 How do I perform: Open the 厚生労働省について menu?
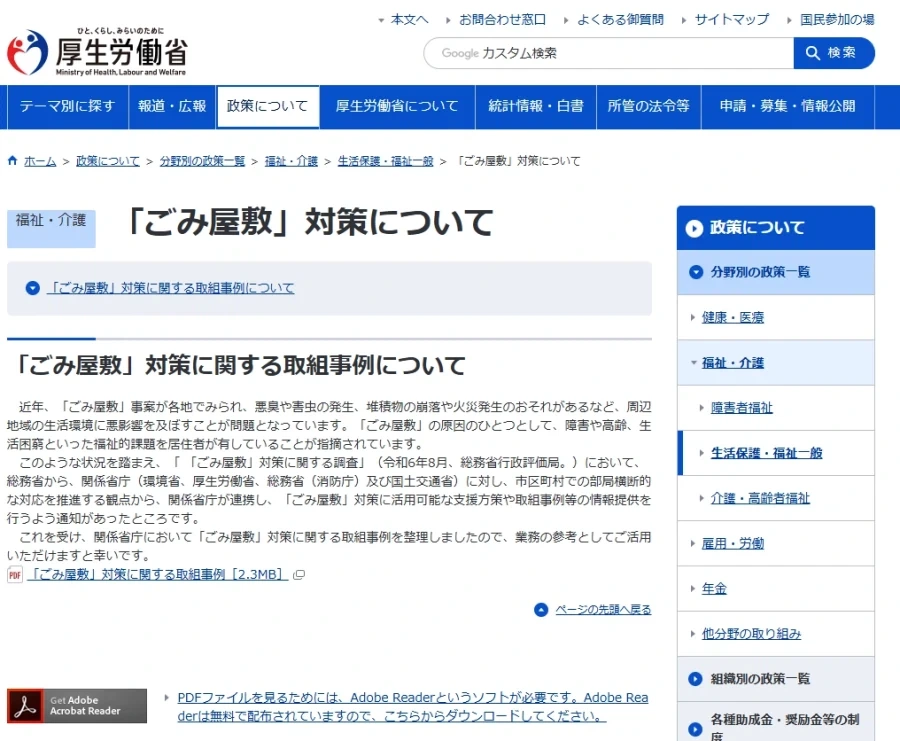tap(397, 106)
